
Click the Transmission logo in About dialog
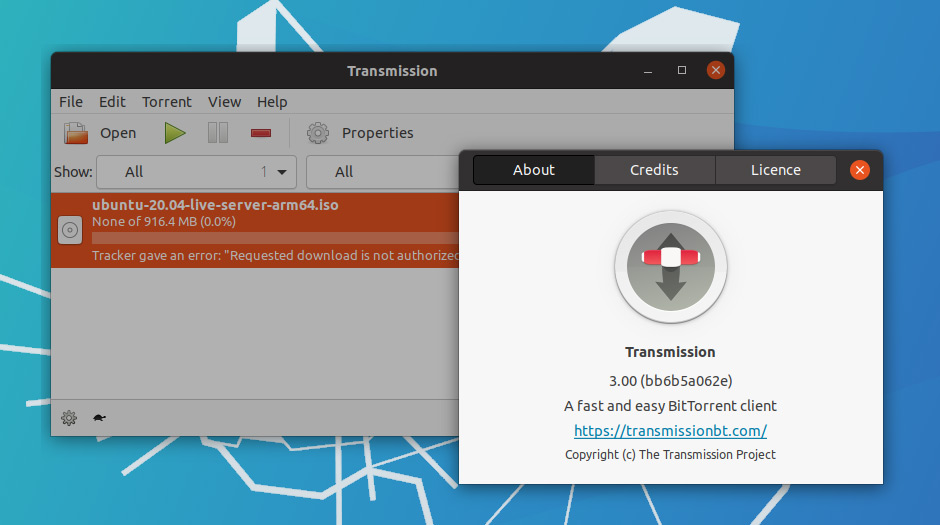(670, 267)
